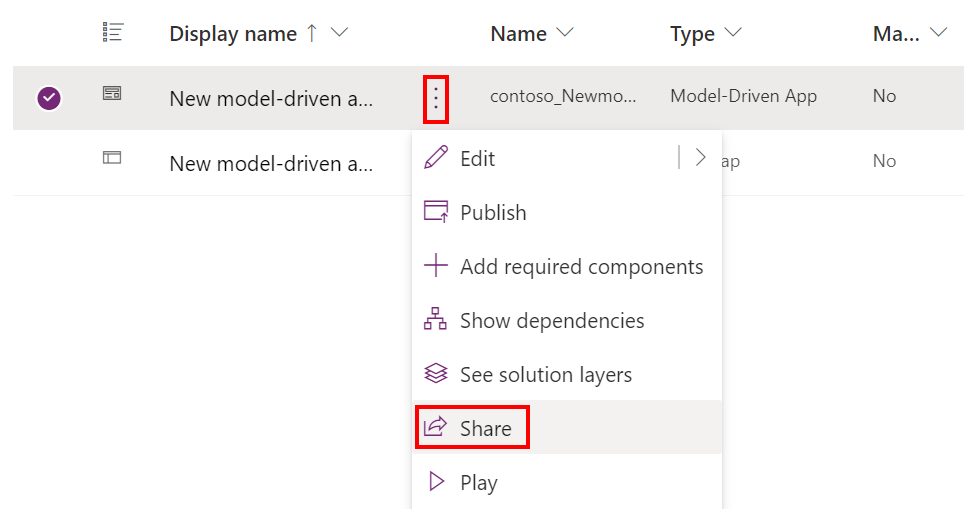Open the first New model-driven a... display name

[x=271, y=99]
